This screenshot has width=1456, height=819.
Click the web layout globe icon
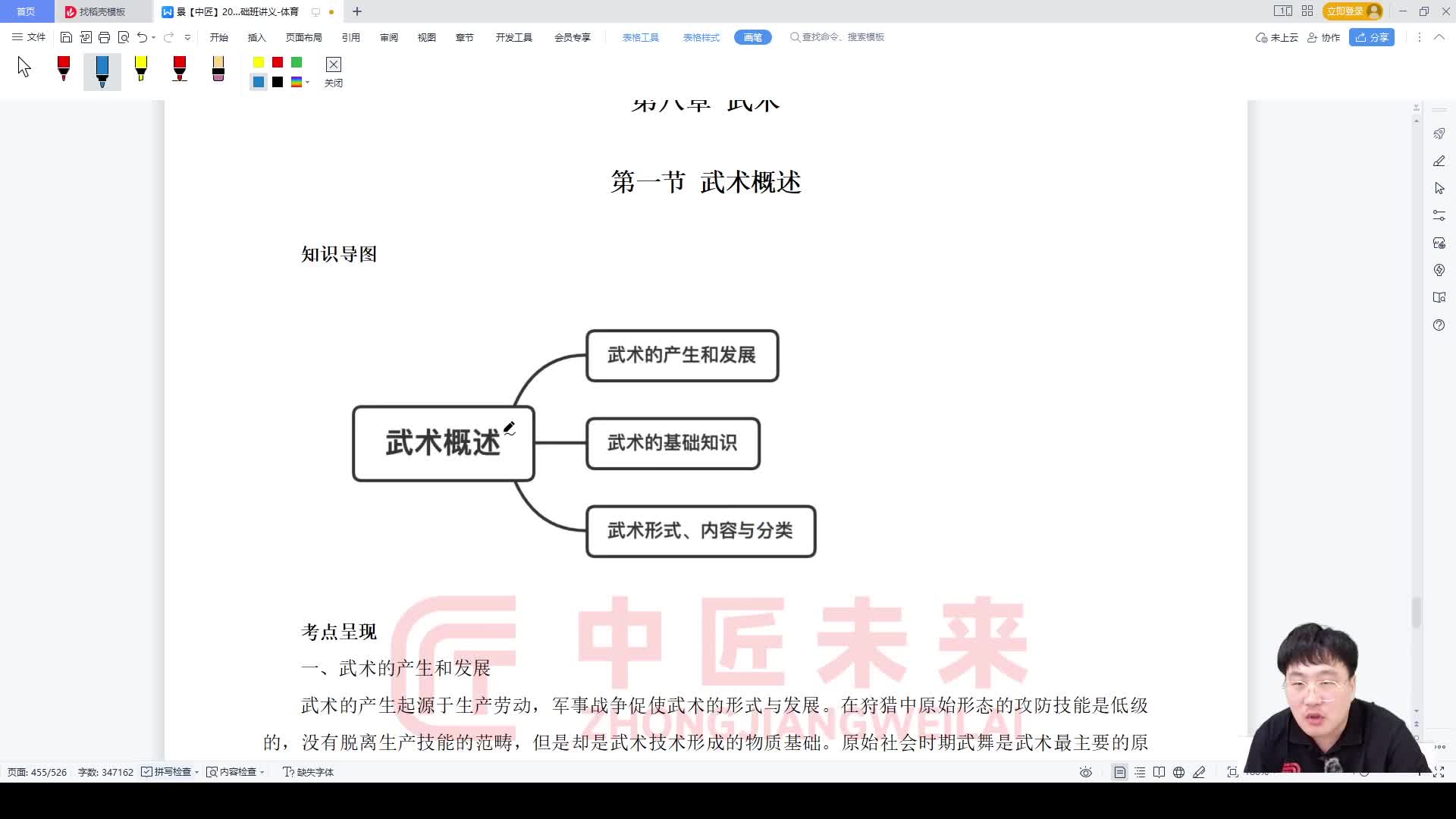[1178, 771]
